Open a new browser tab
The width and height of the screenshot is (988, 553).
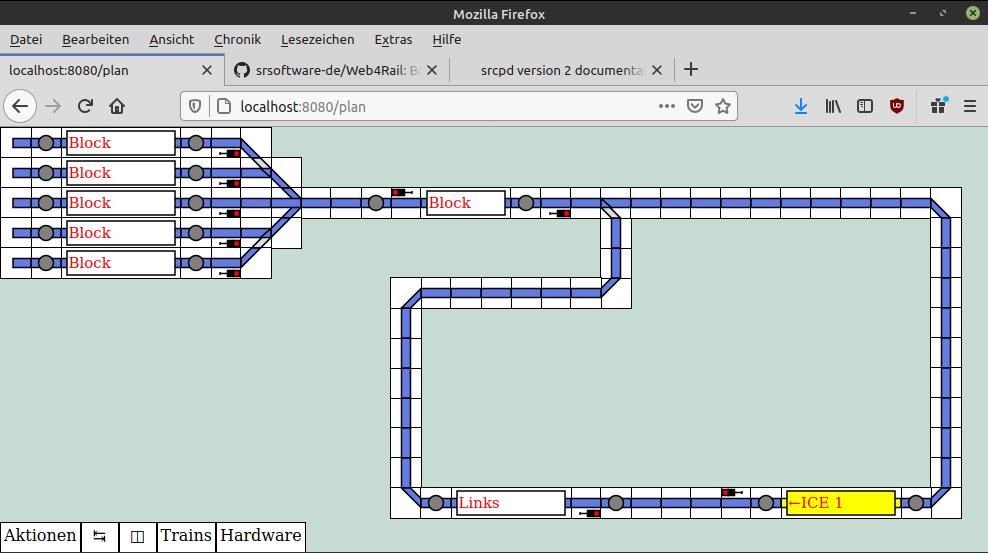point(690,70)
